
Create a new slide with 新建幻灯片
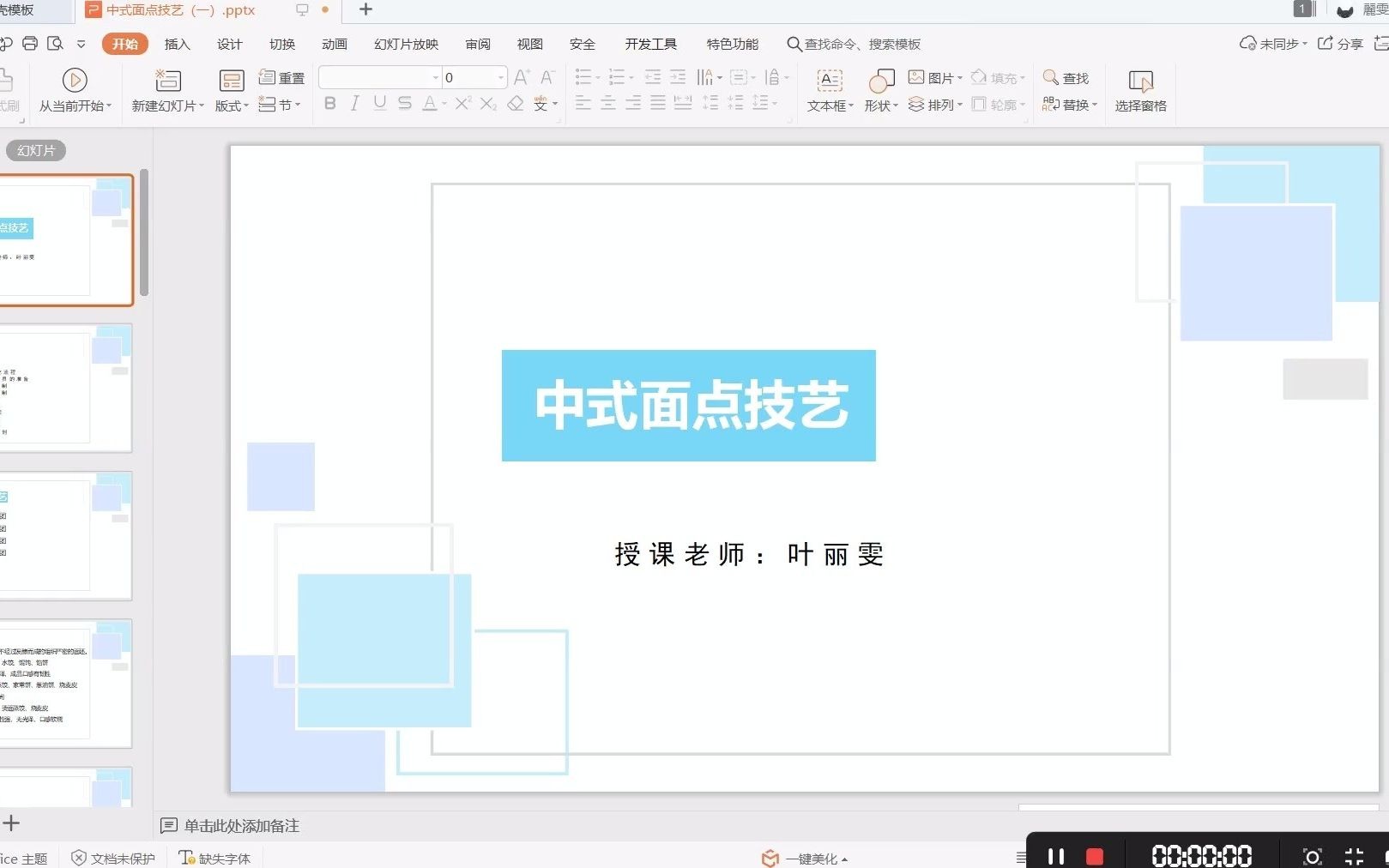point(166,89)
